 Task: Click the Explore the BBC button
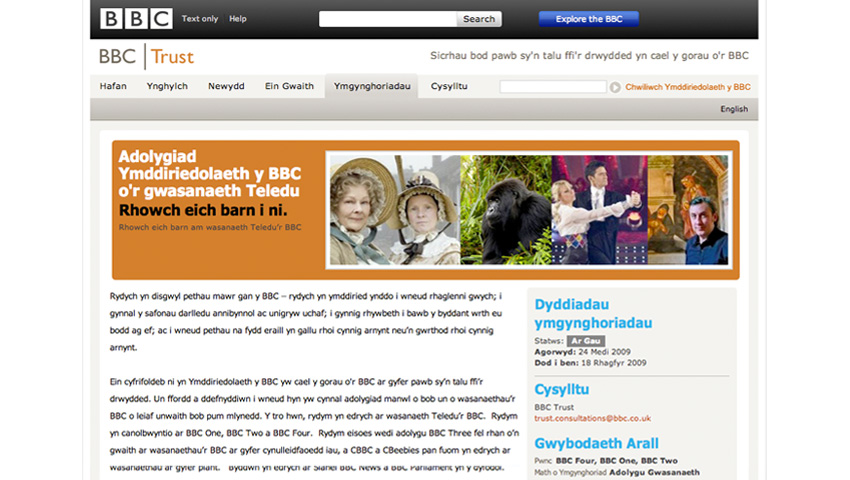pyautogui.click(x=588, y=19)
